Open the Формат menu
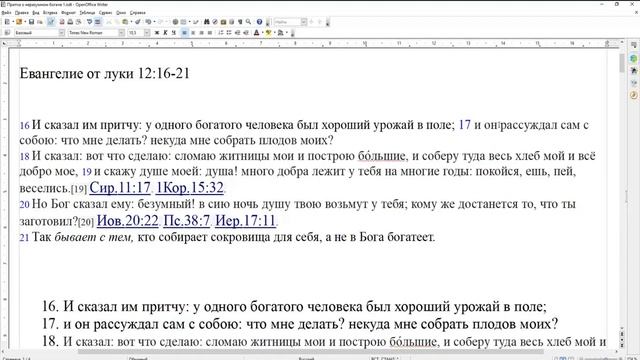Viewport: 640px width, 360px height. click(x=68, y=13)
